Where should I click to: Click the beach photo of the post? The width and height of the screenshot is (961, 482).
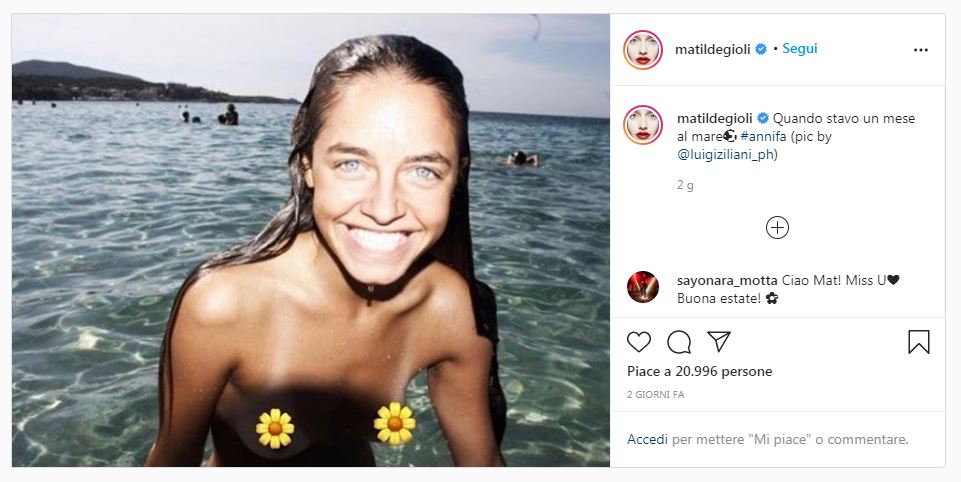(310, 240)
